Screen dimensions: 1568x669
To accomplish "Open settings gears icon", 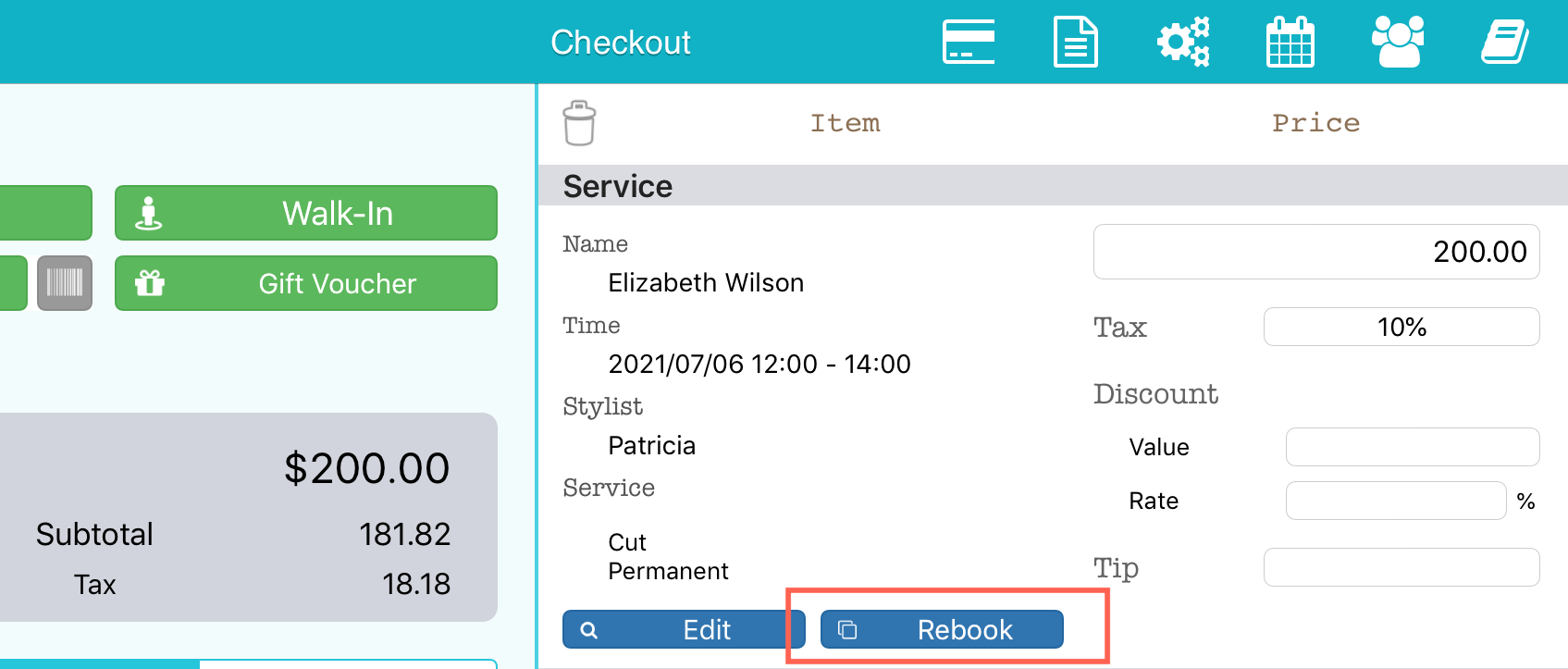I will 1184,42.
